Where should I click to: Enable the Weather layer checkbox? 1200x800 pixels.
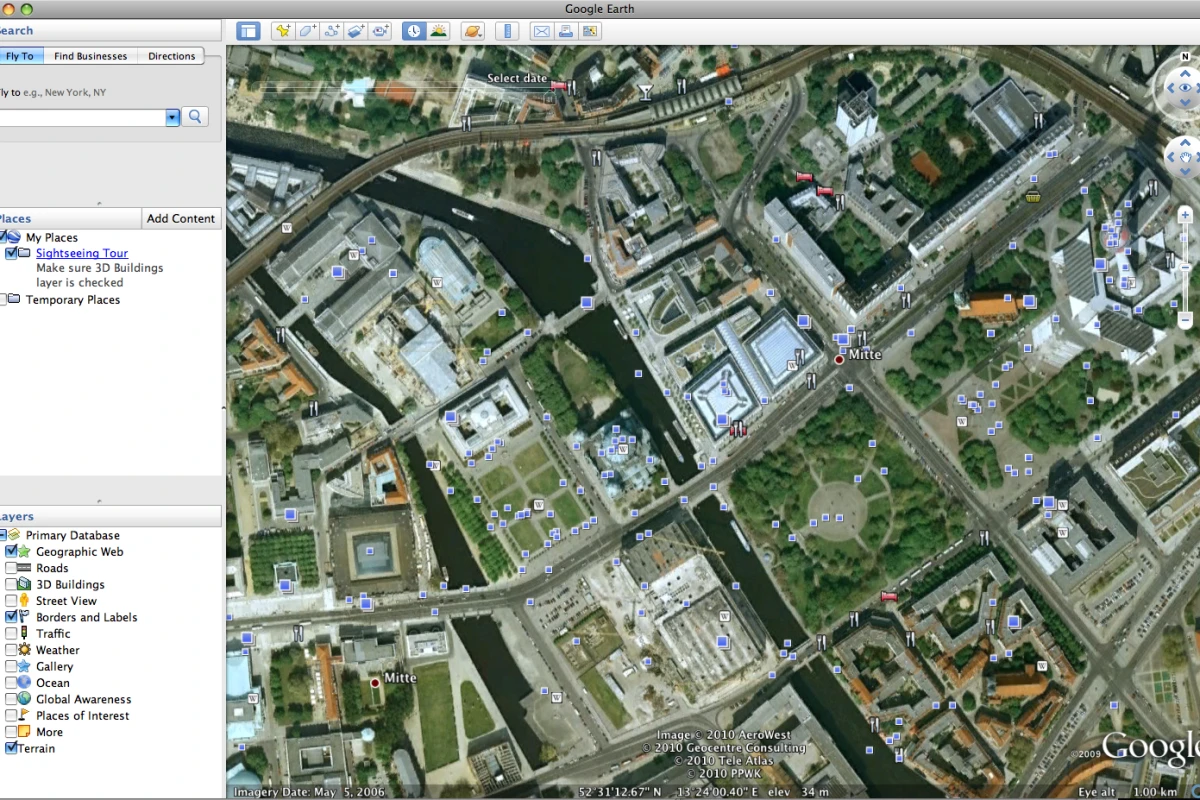pyautogui.click(x=12, y=650)
